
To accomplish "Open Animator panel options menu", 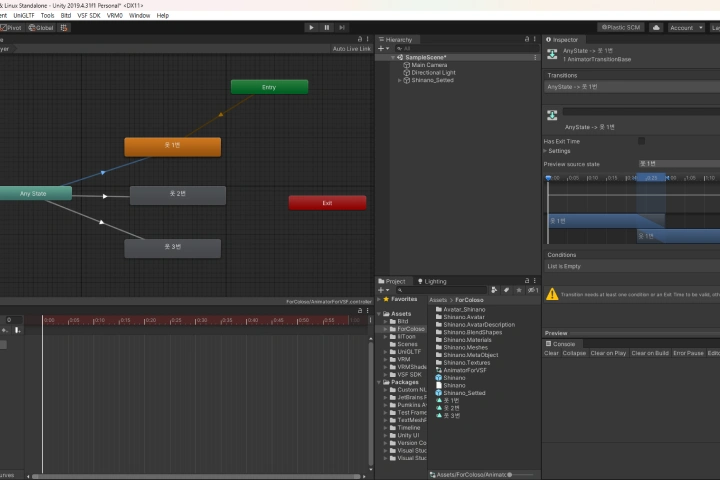I will [x=367, y=39].
